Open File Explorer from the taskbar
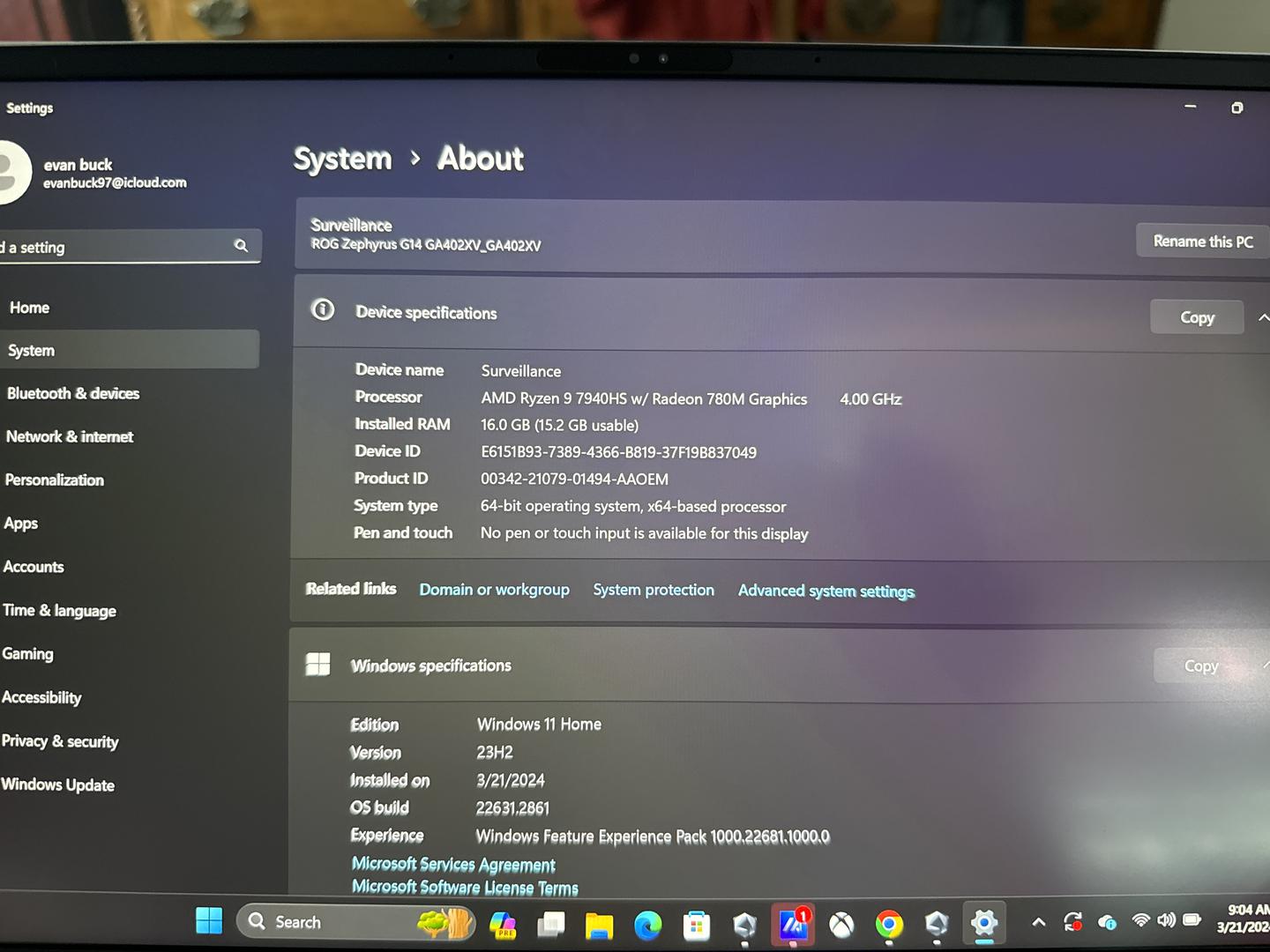Viewport: 1270px width, 952px height. pos(599,925)
